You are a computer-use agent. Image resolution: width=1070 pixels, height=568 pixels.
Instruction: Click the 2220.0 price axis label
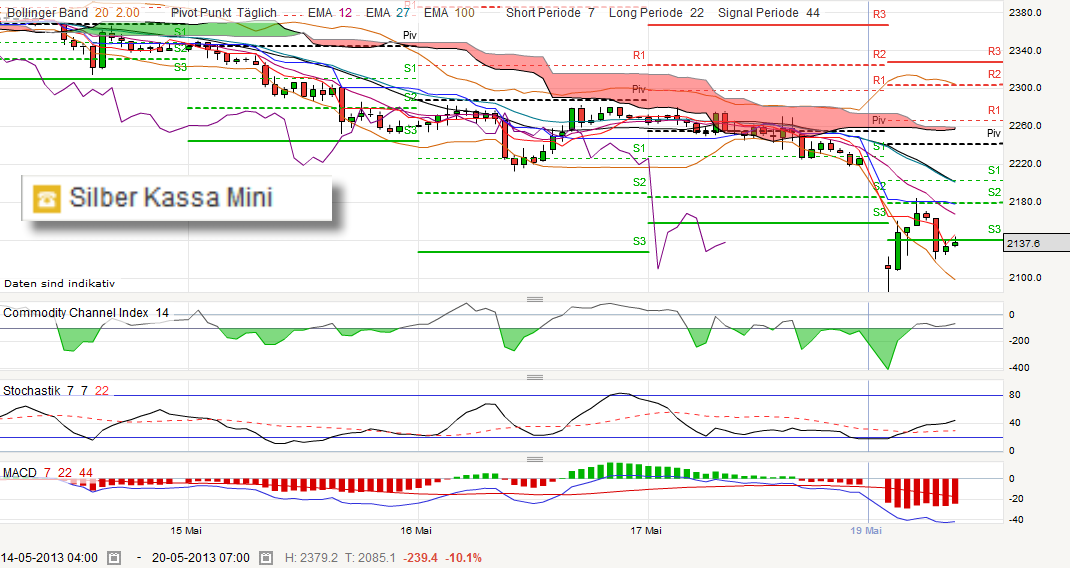[x=1025, y=164]
